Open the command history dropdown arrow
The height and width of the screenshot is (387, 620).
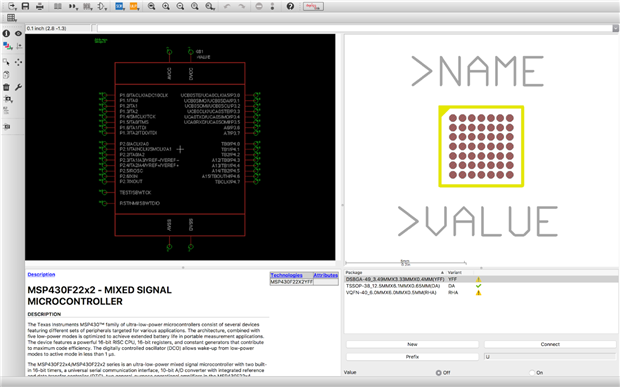[x=616, y=28]
